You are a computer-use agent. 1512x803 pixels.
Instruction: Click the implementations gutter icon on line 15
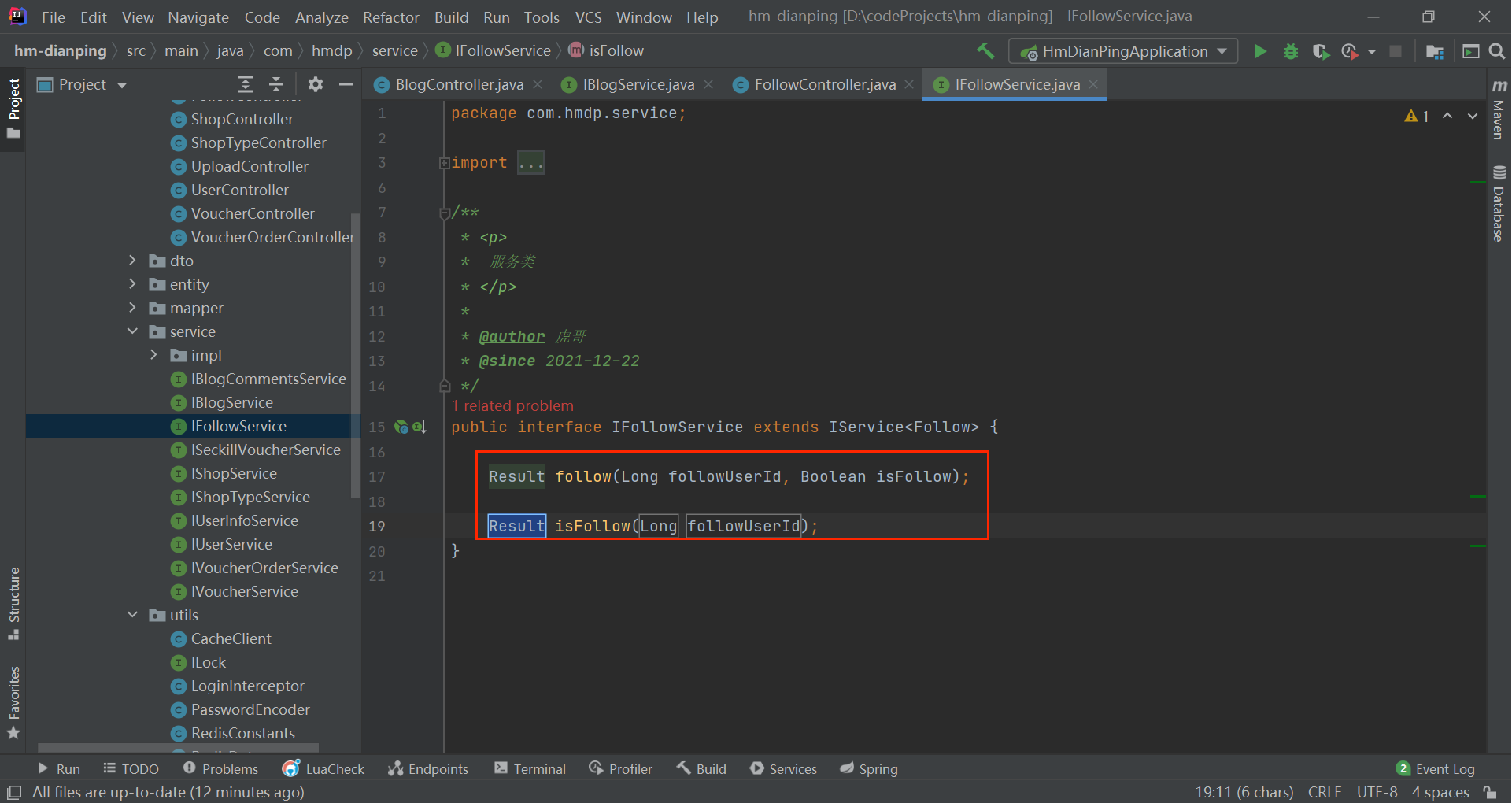[420, 427]
